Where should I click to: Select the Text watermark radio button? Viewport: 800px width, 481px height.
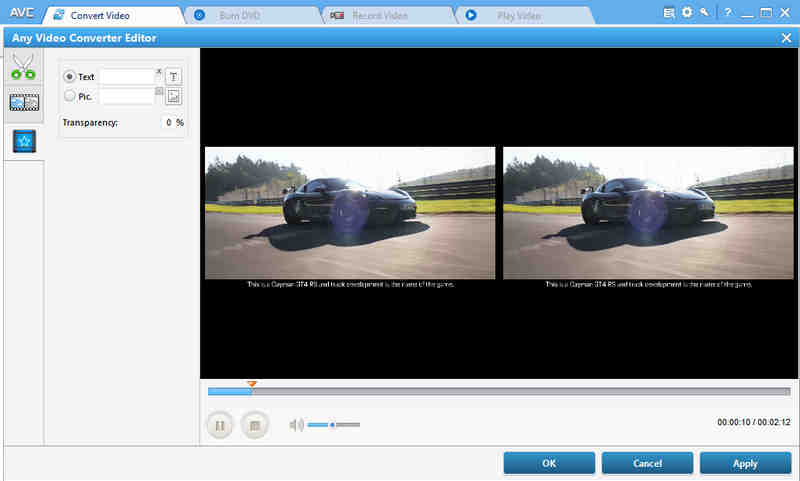pos(69,77)
